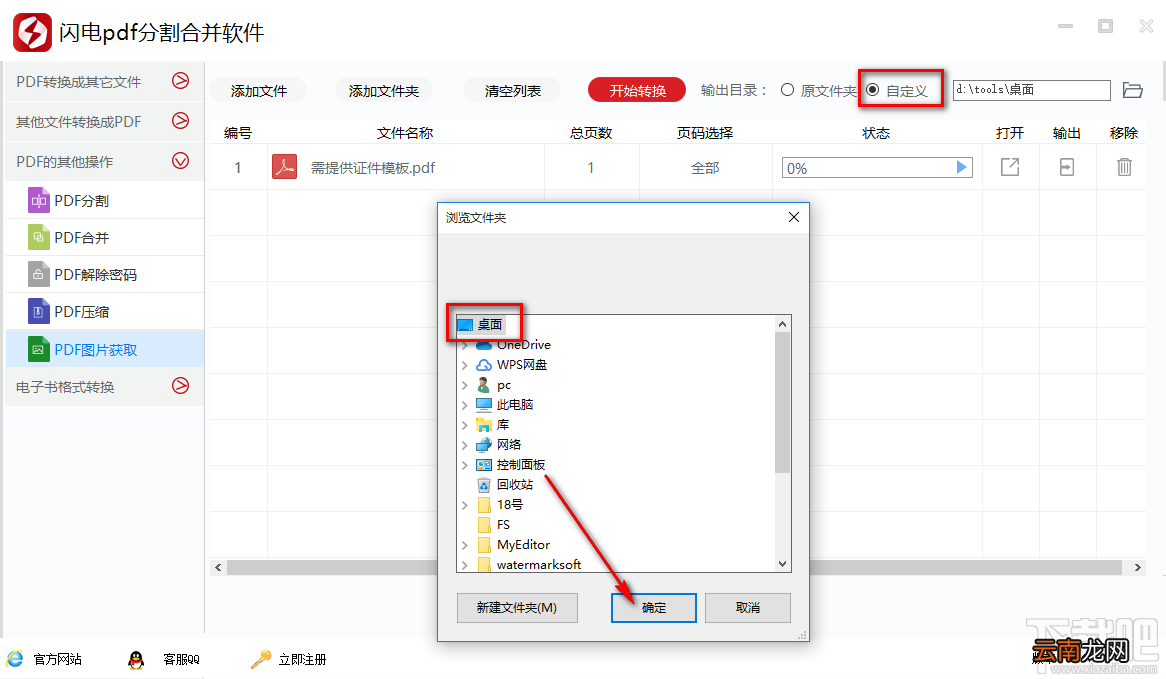The height and width of the screenshot is (679, 1166).
Task: Expand the WPS网盘 tree node
Action: pyautogui.click(x=465, y=364)
